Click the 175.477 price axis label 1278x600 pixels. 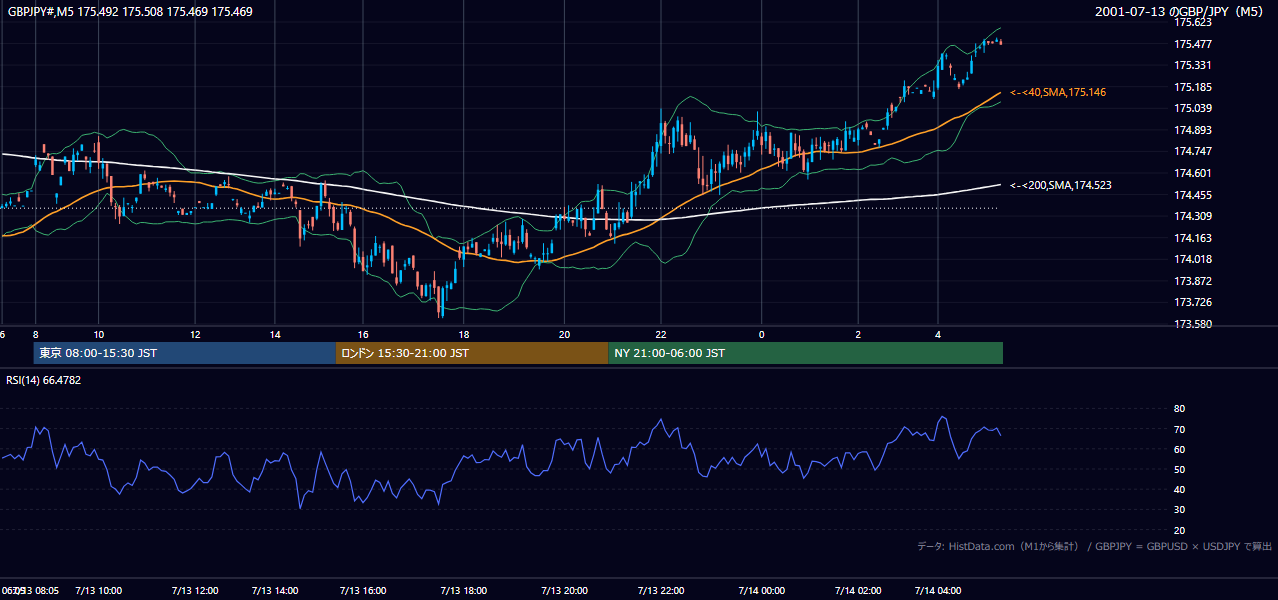click(1193, 44)
